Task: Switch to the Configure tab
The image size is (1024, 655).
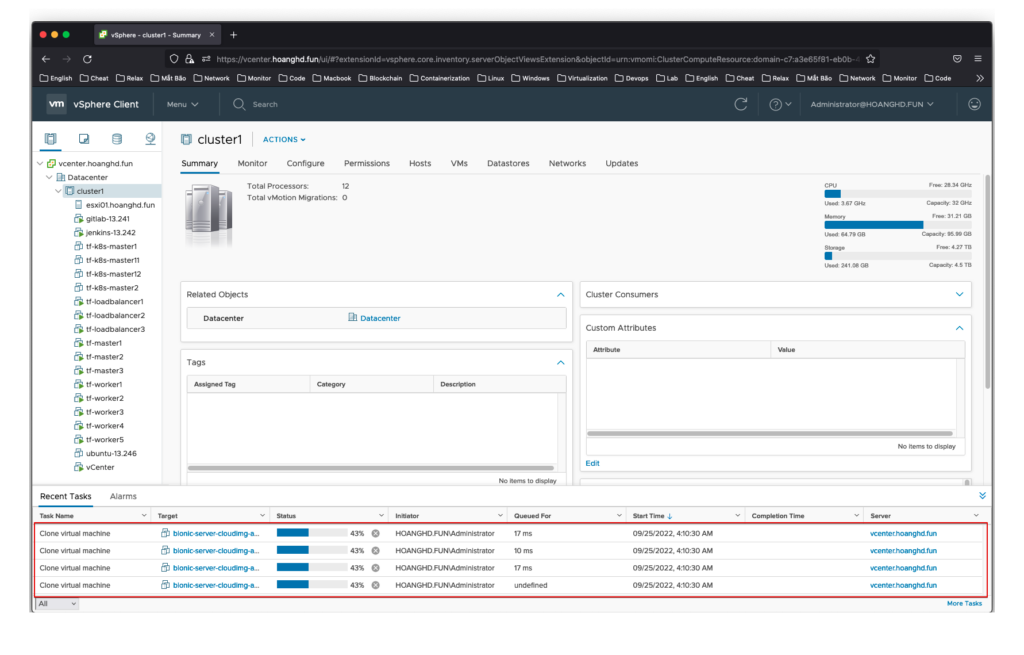Action: (305, 163)
